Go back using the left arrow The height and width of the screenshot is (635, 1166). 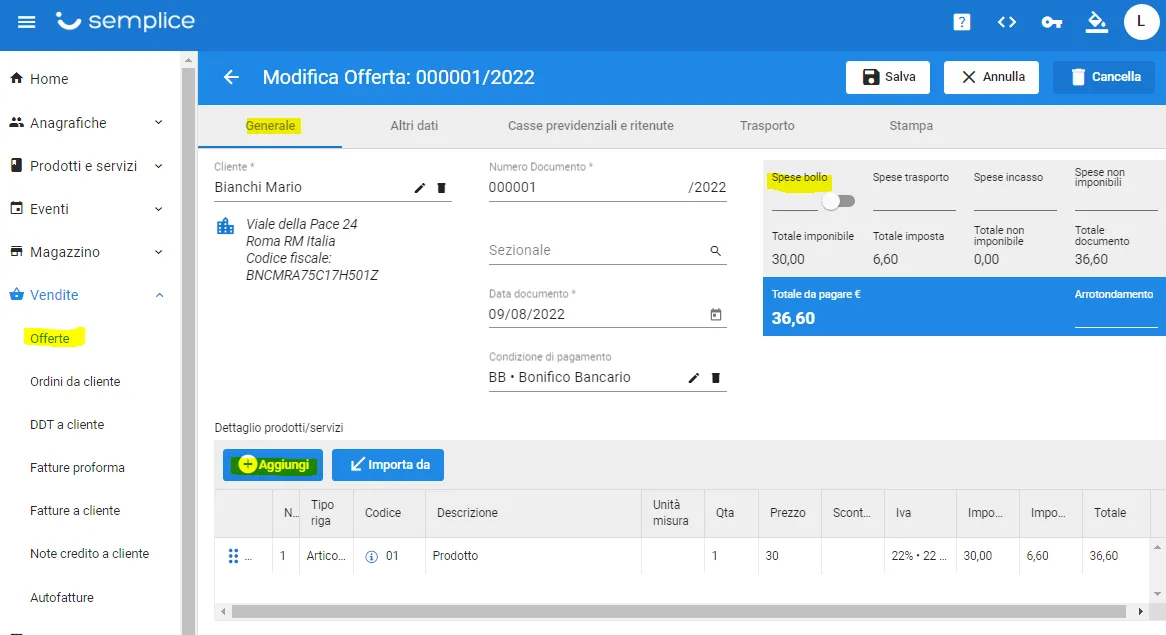click(x=231, y=77)
